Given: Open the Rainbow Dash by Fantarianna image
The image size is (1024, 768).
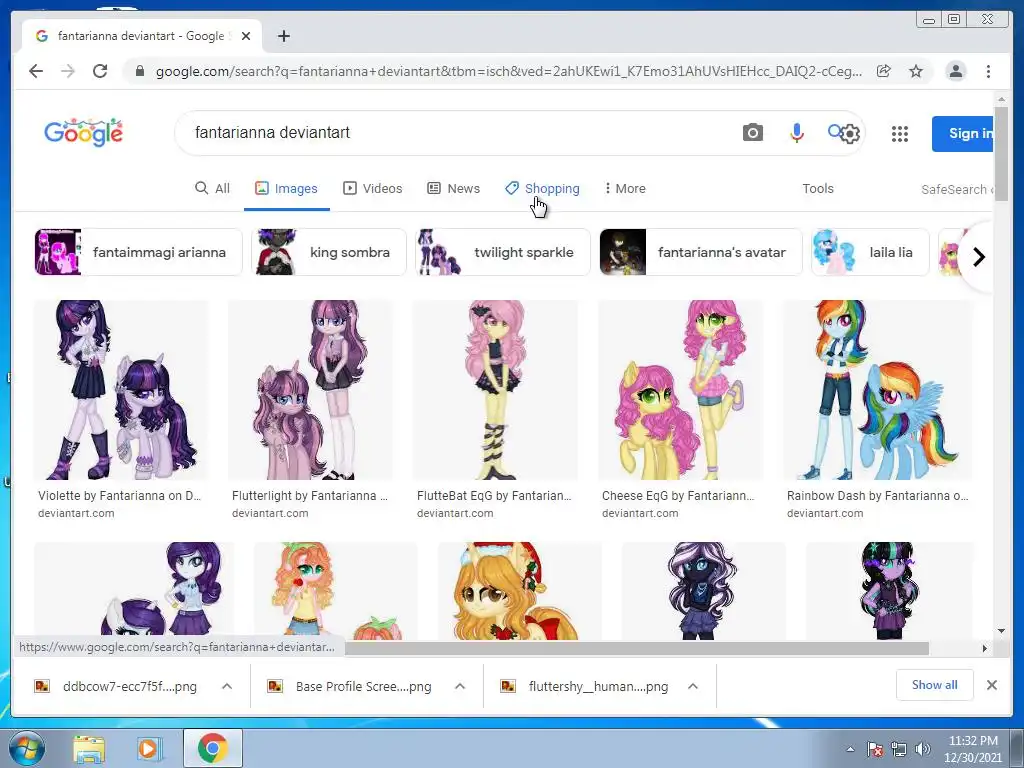Looking at the screenshot, I should [x=878, y=390].
